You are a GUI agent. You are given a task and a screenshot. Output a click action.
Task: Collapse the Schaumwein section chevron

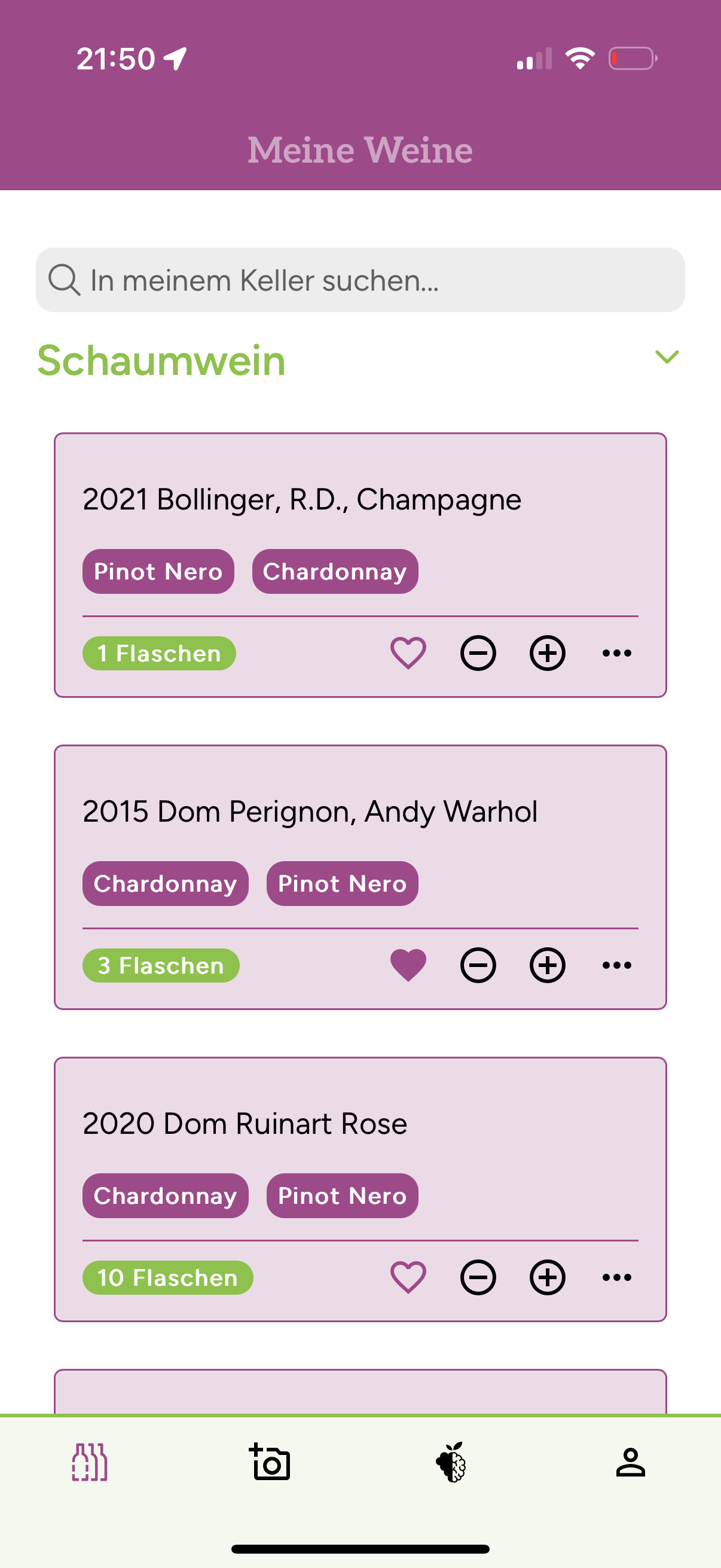(667, 356)
